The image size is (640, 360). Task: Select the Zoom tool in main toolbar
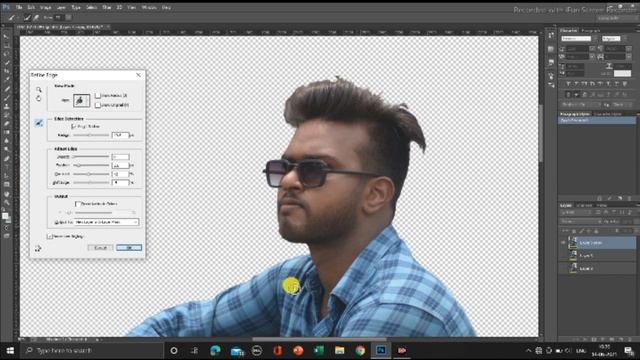pyautogui.click(x=6, y=202)
